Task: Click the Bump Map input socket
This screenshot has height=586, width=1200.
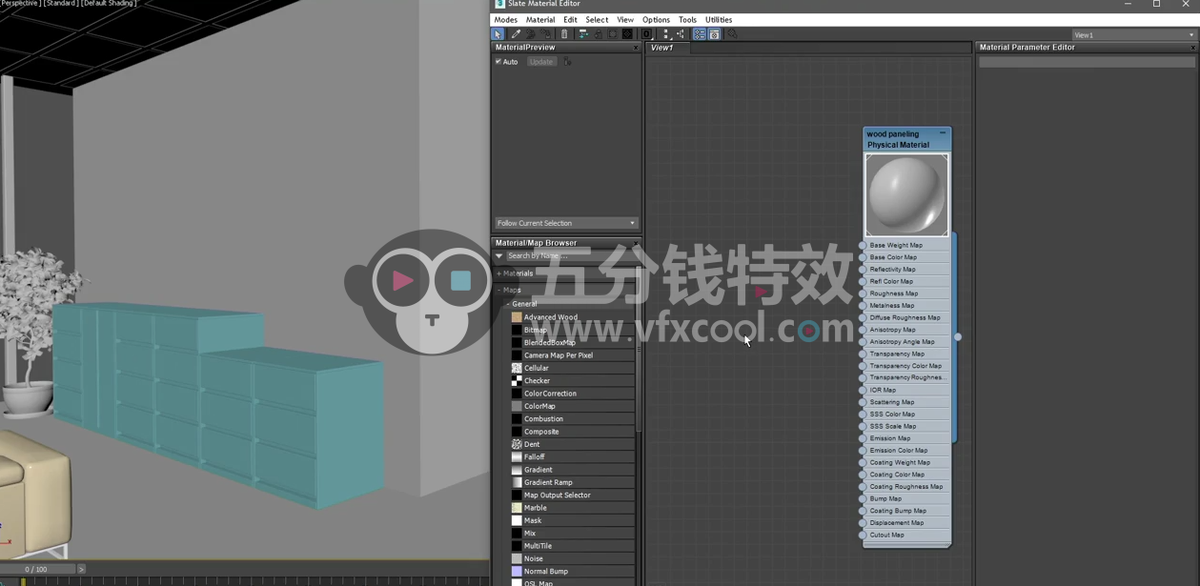Action: coord(863,498)
